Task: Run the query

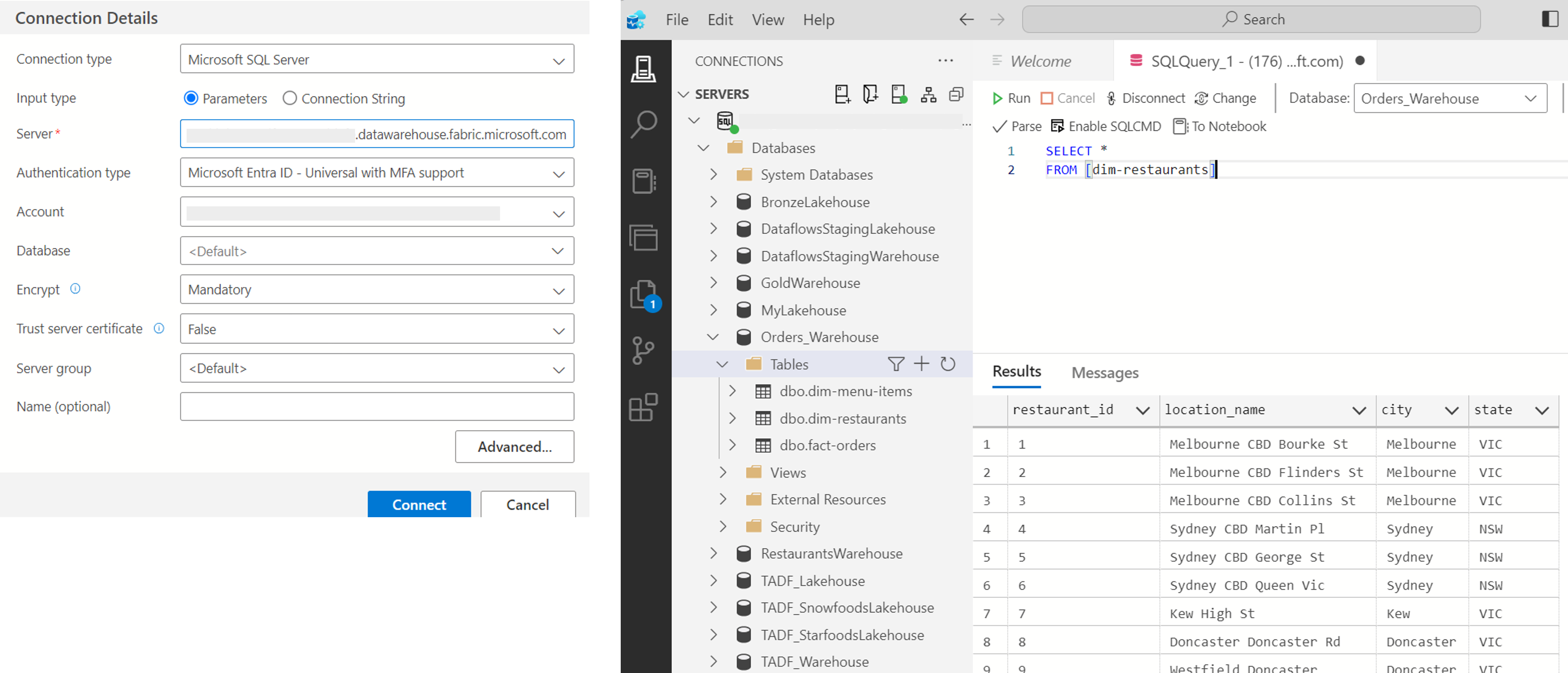Action: click(1011, 99)
